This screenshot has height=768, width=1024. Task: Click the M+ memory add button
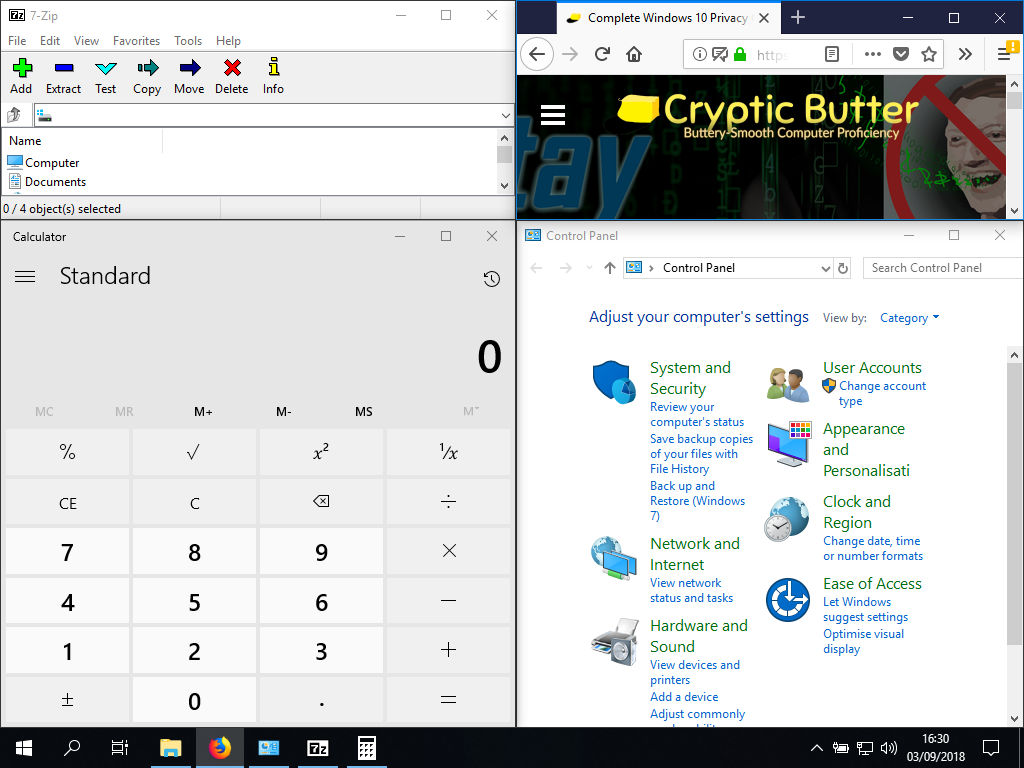tap(203, 411)
